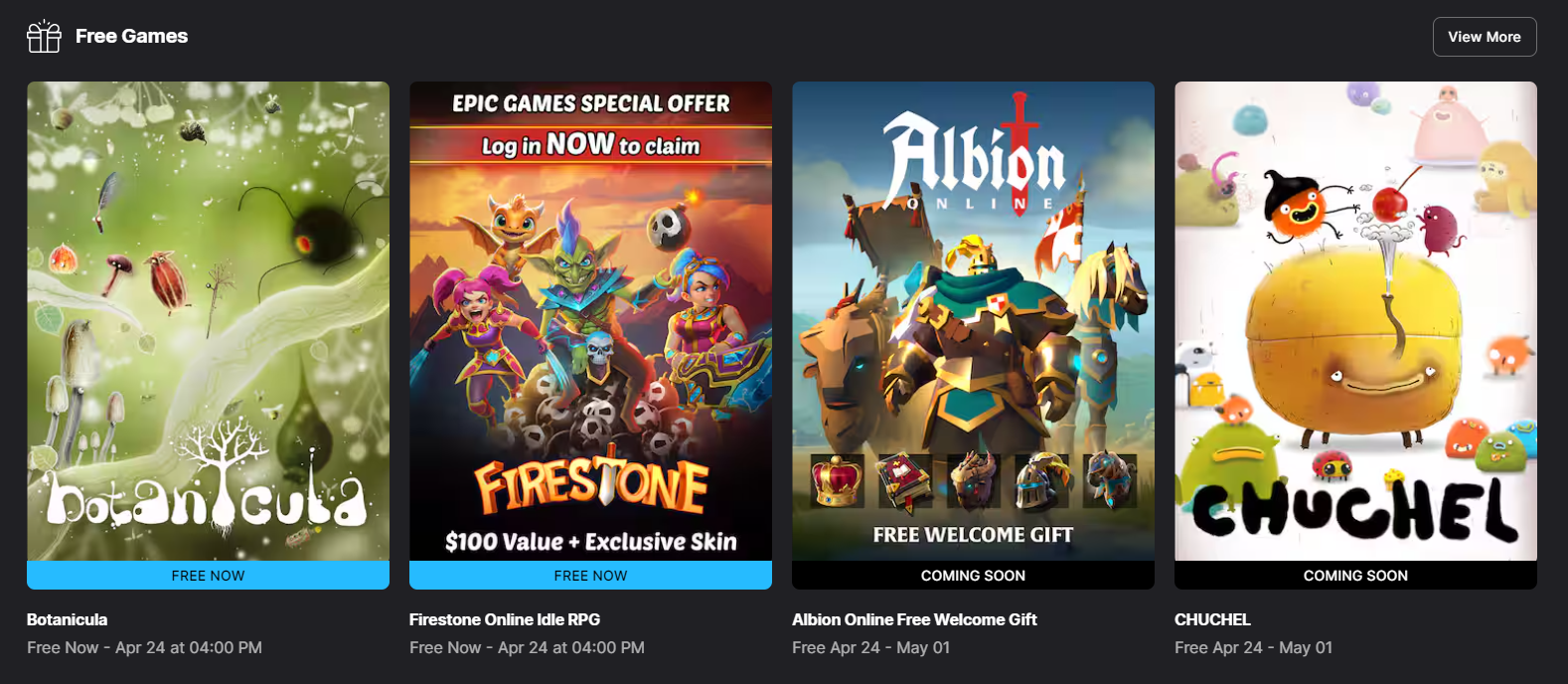Open Firestone Online Idle RPG title link
Screen dimensions: 1568x684
tap(505, 619)
